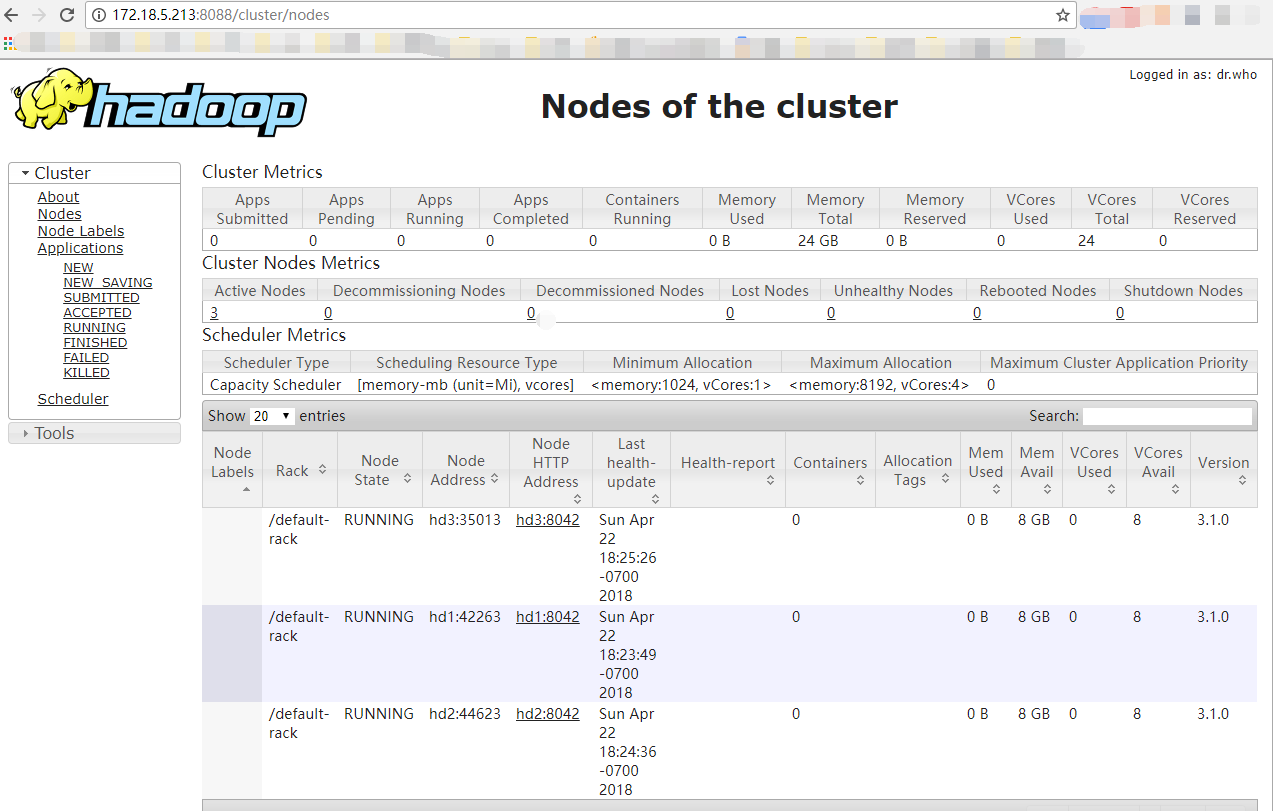Click the browser forward arrow
Screen dimensions: 1273x811
(39, 15)
